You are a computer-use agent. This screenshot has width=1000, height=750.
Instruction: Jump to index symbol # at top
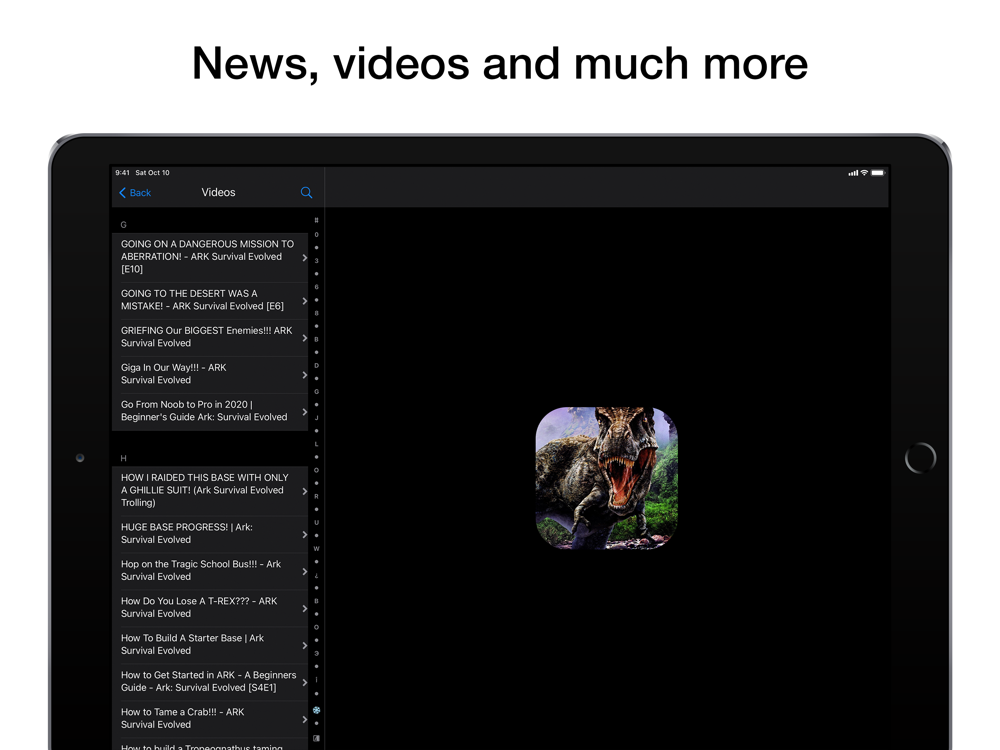pos(316,220)
